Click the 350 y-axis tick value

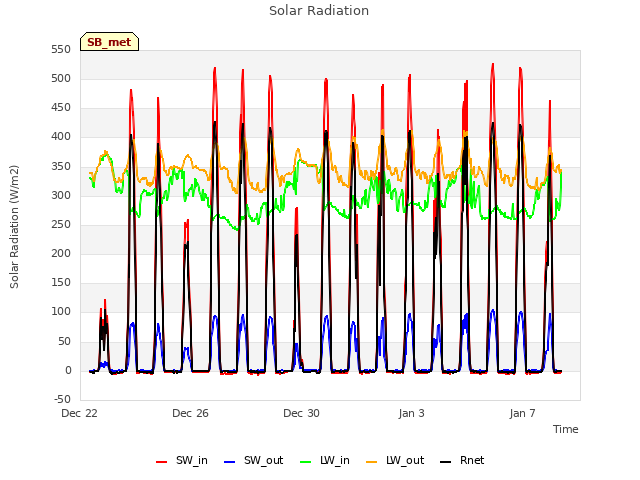pyautogui.click(x=61, y=167)
